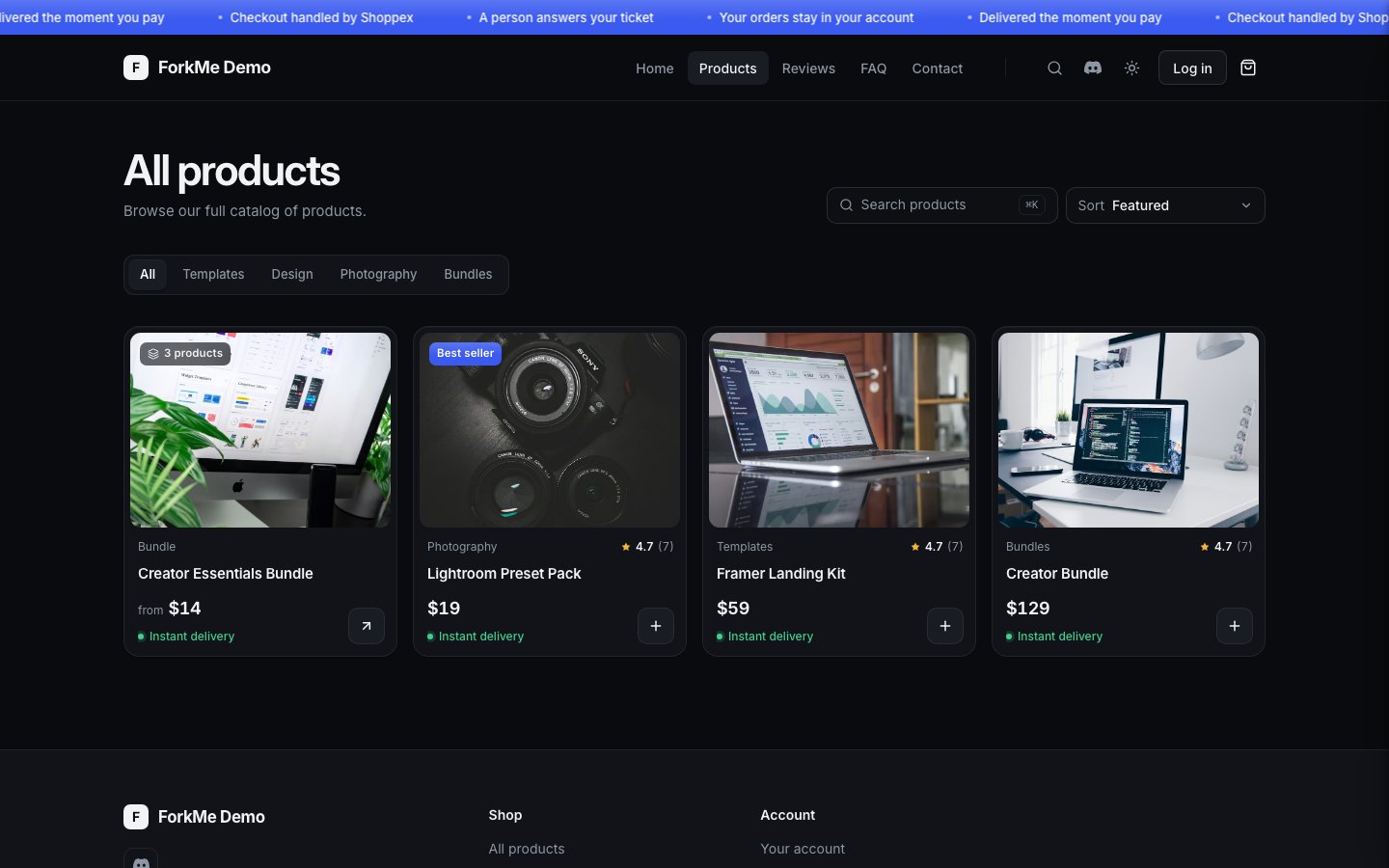
Task: Click the Creator Bundle title
Action: 1057,574
